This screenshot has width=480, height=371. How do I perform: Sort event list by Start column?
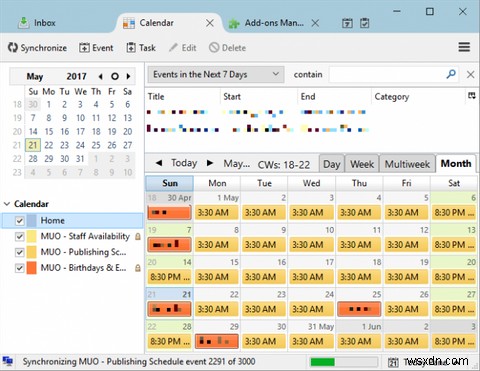pos(259,97)
